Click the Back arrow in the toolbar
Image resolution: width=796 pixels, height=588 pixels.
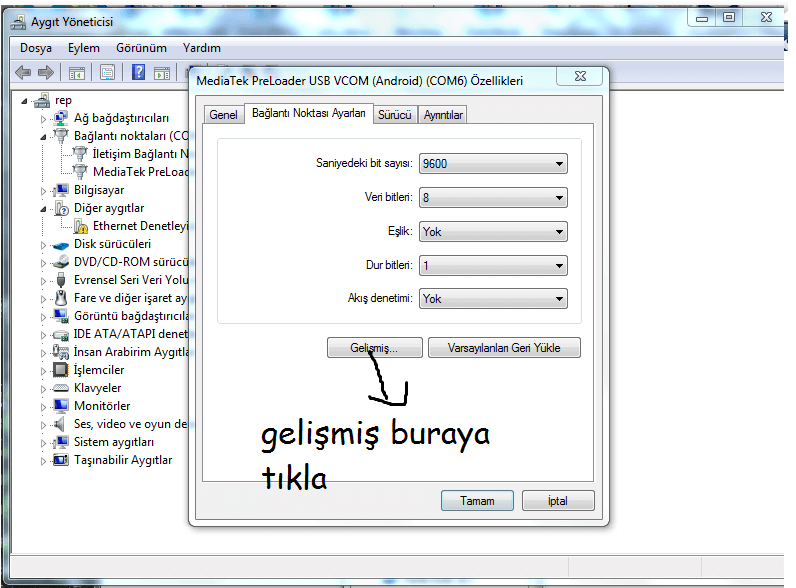point(23,72)
